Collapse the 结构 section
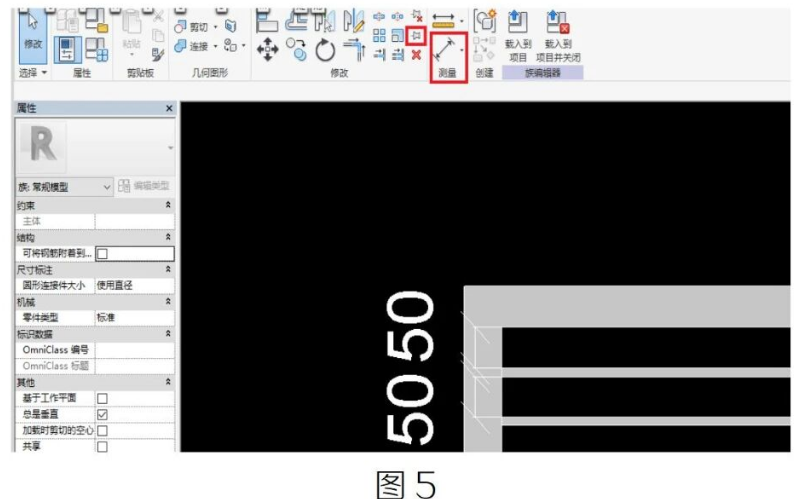The height and width of the screenshot is (499, 799). 168,237
